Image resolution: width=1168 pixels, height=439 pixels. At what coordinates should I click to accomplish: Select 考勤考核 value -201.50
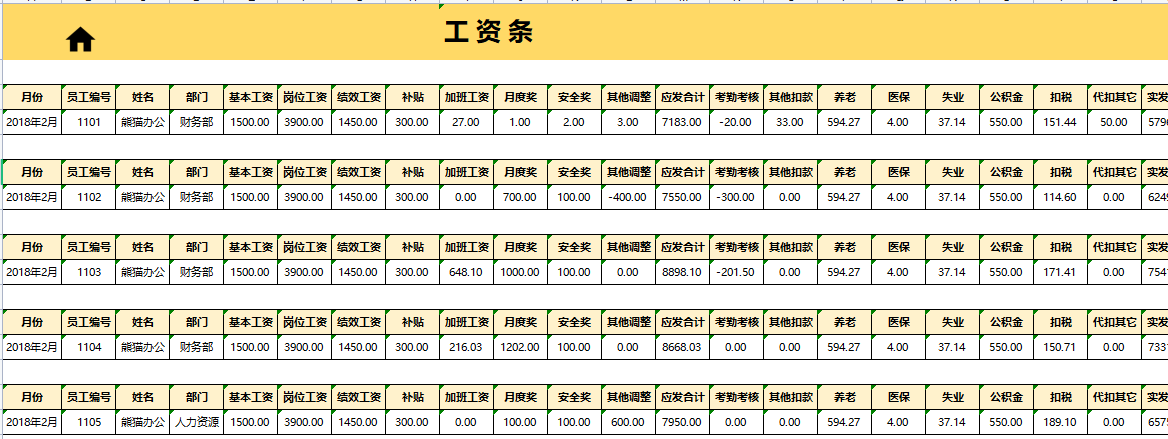(x=736, y=272)
